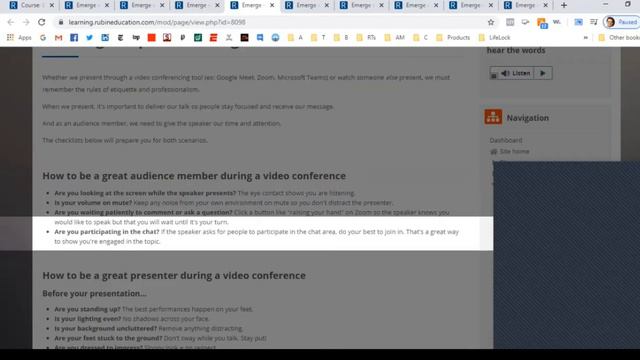
Task: Open the solid red square bookmark
Action: pos(151,38)
